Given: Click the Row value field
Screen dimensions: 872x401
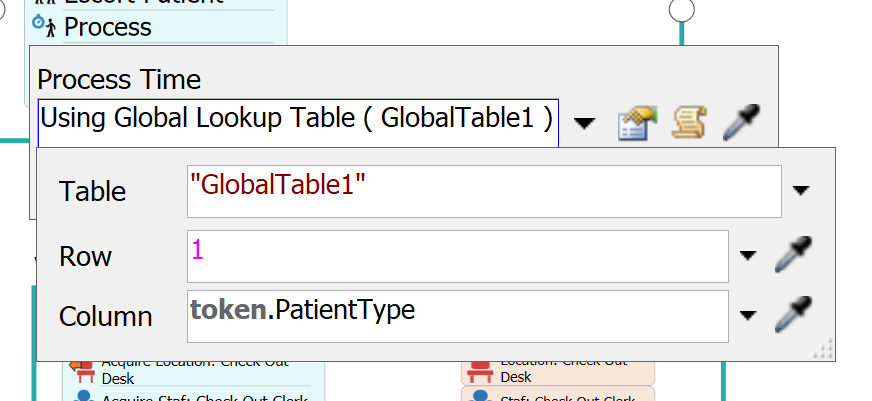Looking at the screenshot, I should click(458, 256).
